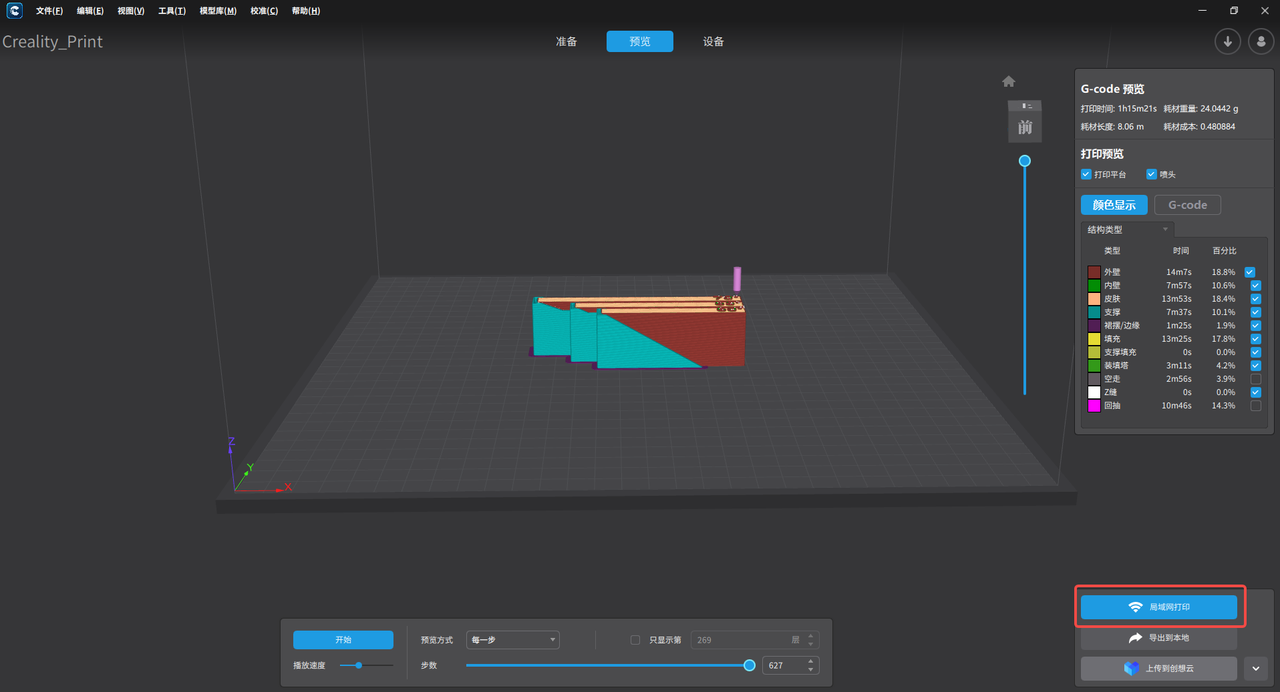Uncheck the 支撑 row visibility checkbox
This screenshot has width=1280, height=692.
1256,312
